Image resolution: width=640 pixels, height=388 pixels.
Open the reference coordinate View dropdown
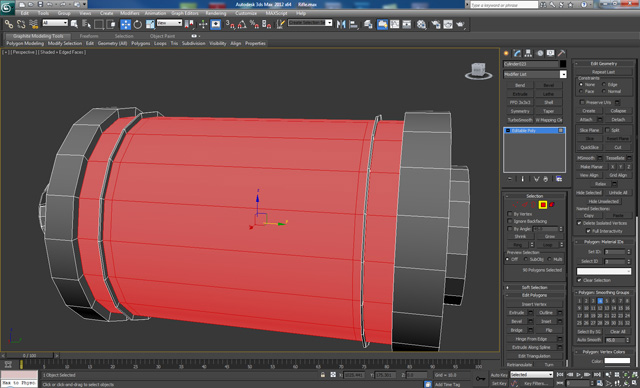pos(169,23)
